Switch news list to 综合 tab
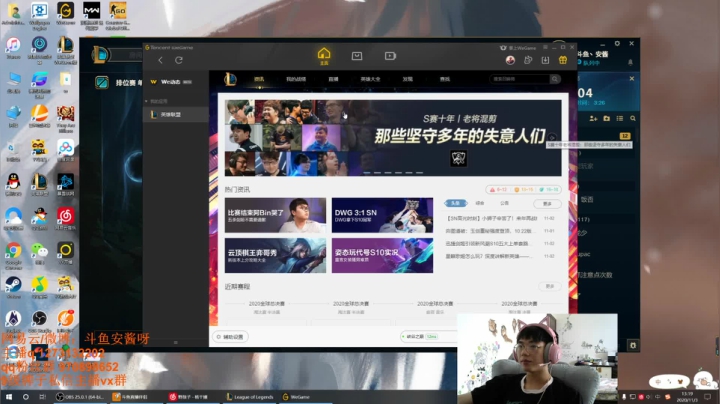 480,203
